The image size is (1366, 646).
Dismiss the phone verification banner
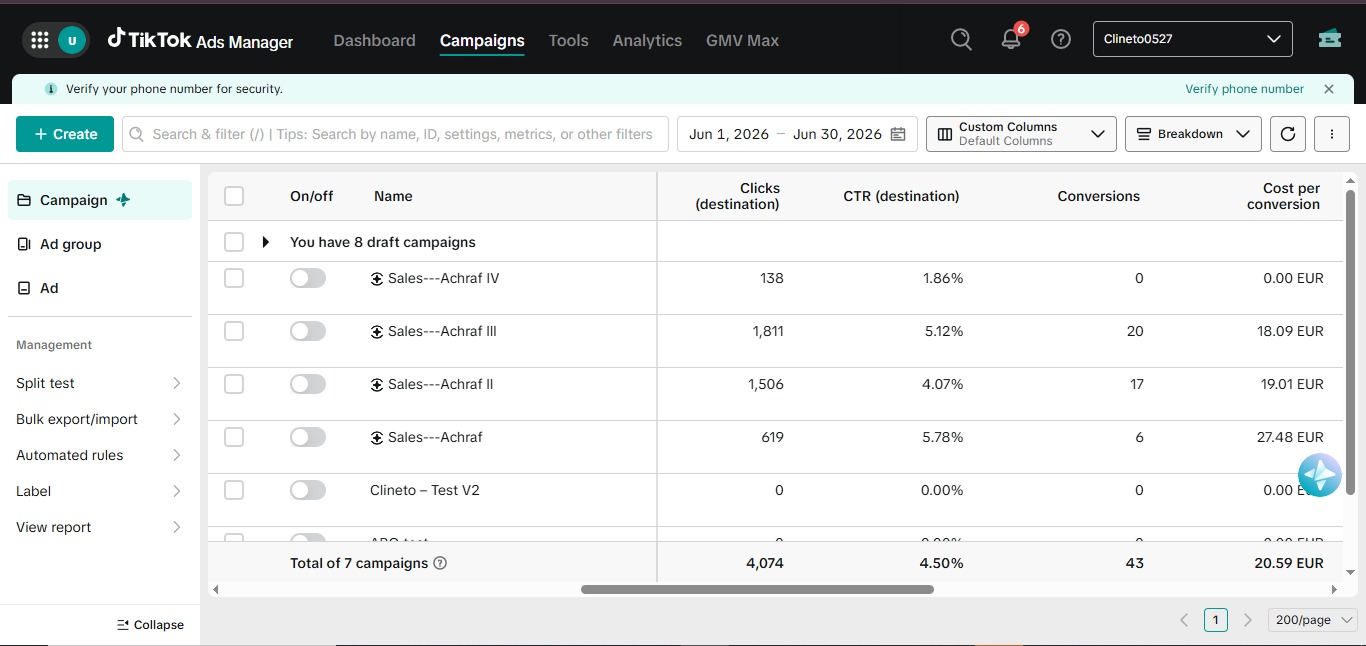pyautogui.click(x=1329, y=89)
